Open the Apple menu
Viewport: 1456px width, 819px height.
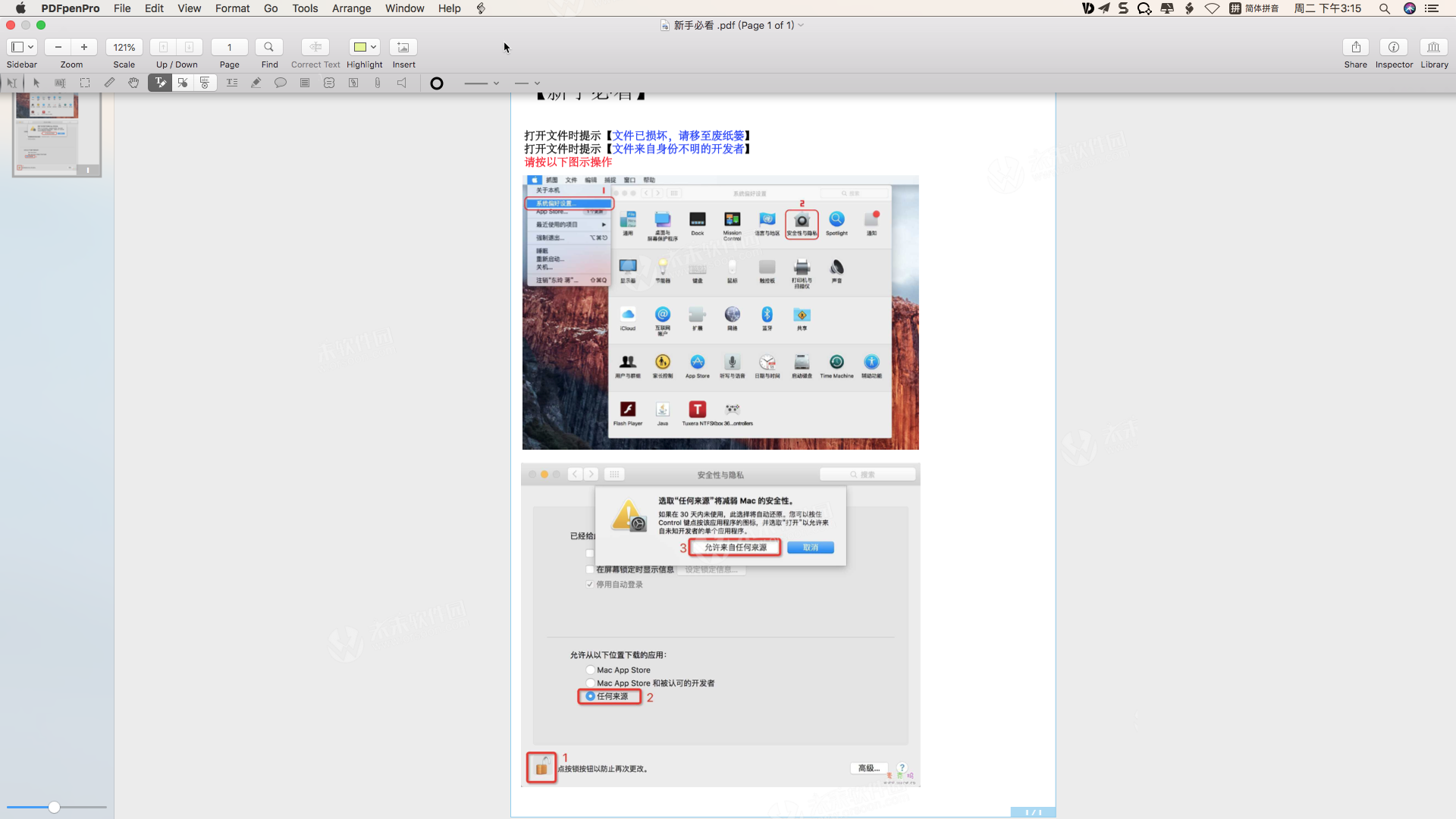(x=20, y=8)
